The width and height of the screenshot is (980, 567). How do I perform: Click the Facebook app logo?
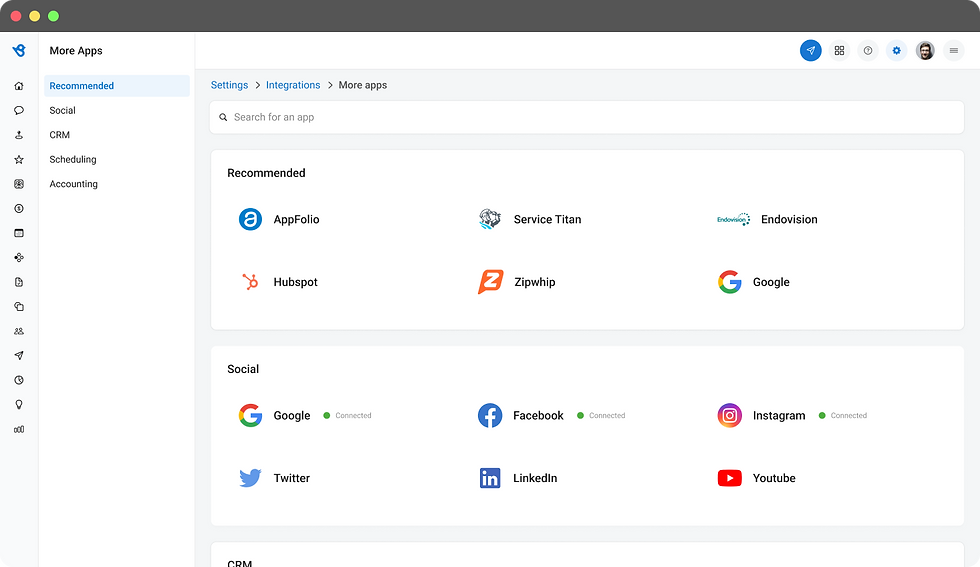490,416
